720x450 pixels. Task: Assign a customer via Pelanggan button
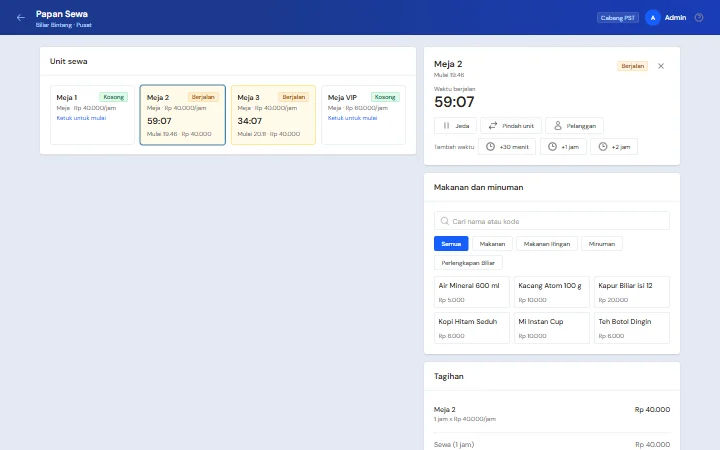[574, 126]
